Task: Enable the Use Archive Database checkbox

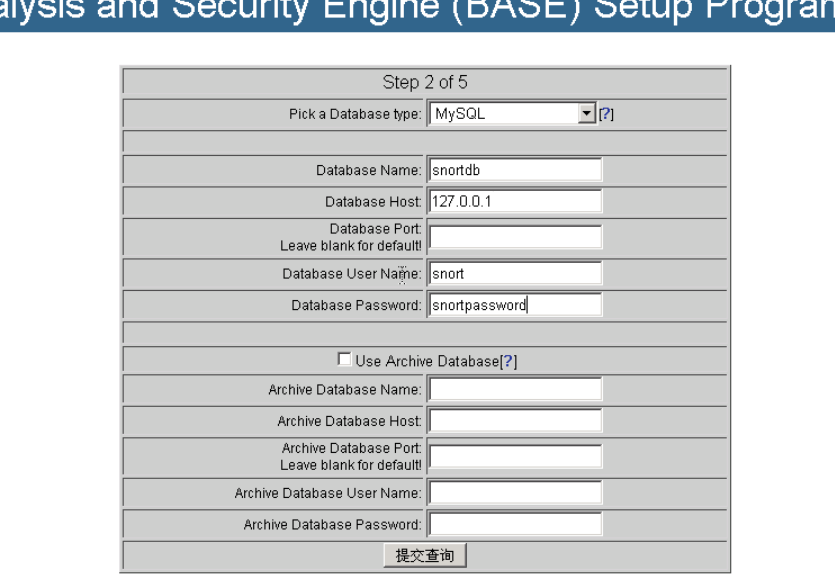Action: pyautogui.click(x=345, y=360)
